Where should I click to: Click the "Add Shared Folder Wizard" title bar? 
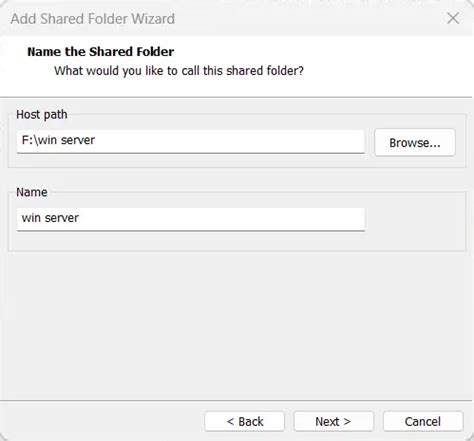click(93, 19)
